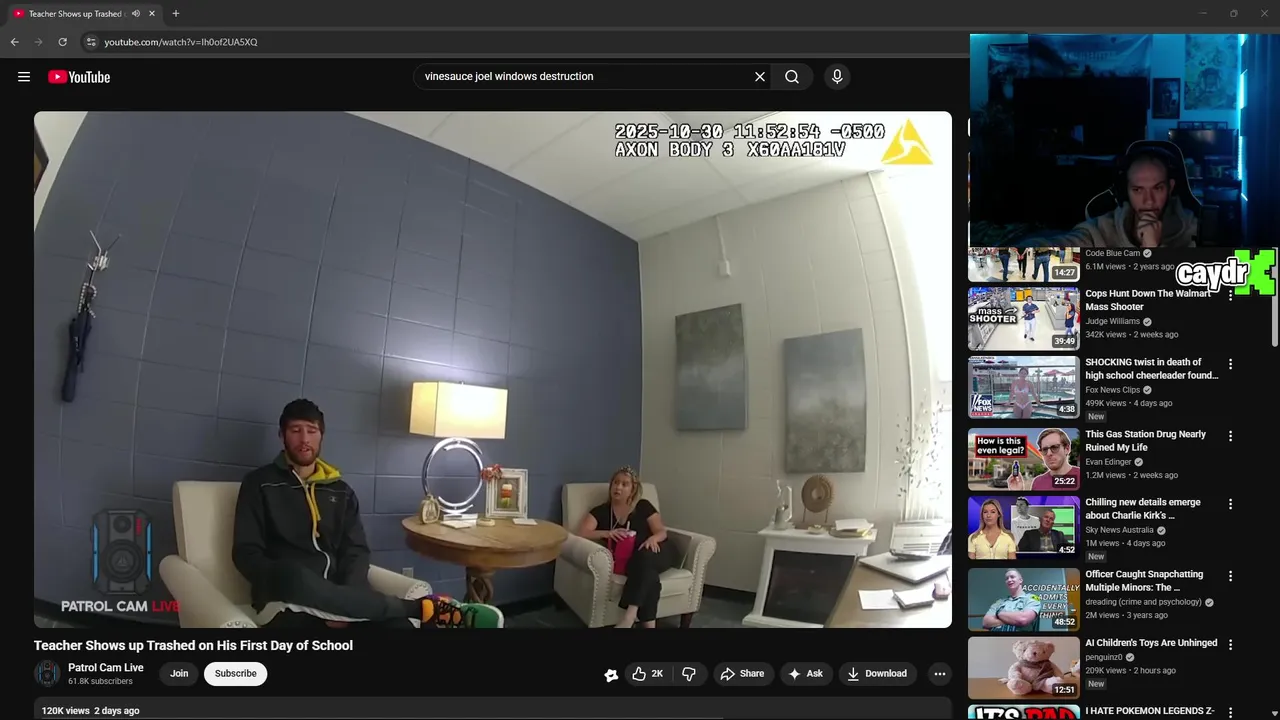This screenshot has height=720, width=1280.
Task: Open the Sky News Australia 4:52 video thumbnail
Action: pyautogui.click(x=1023, y=527)
